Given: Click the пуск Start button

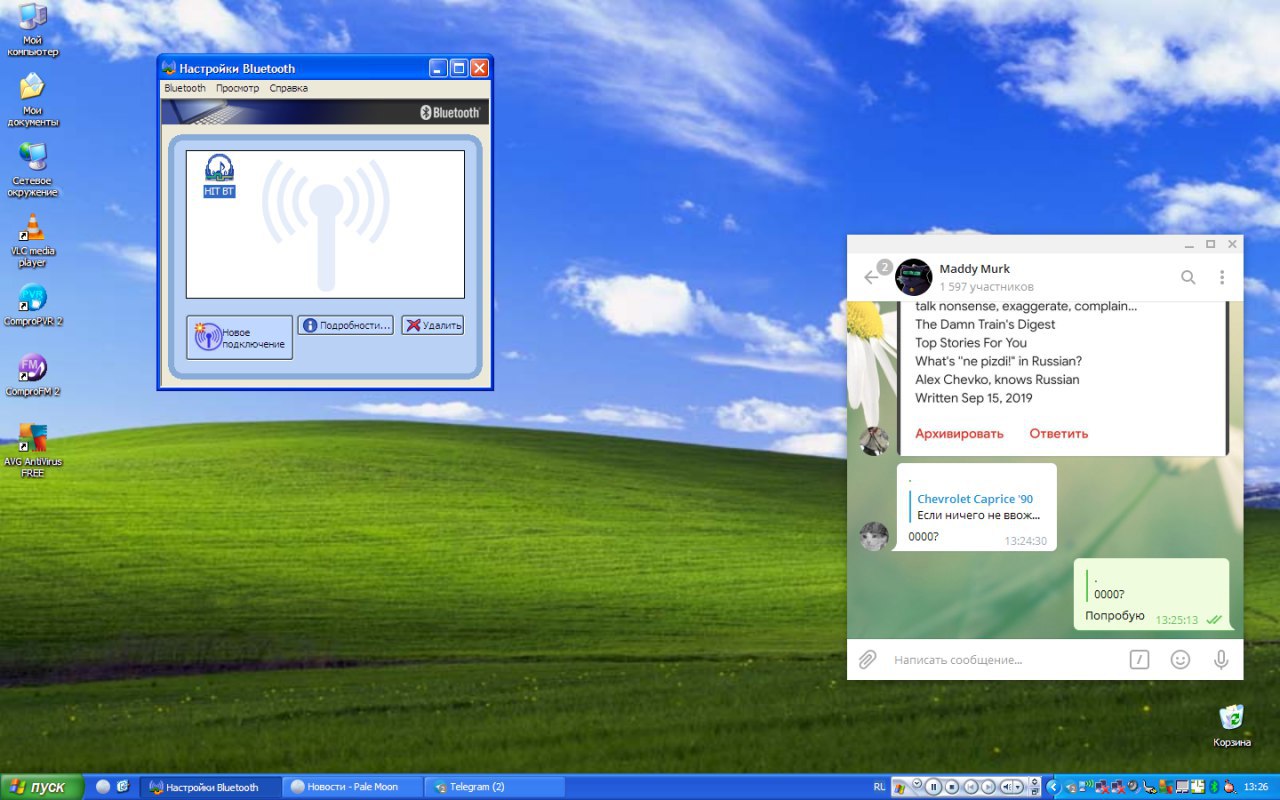Looking at the screenshot, I should coord(41,787).
